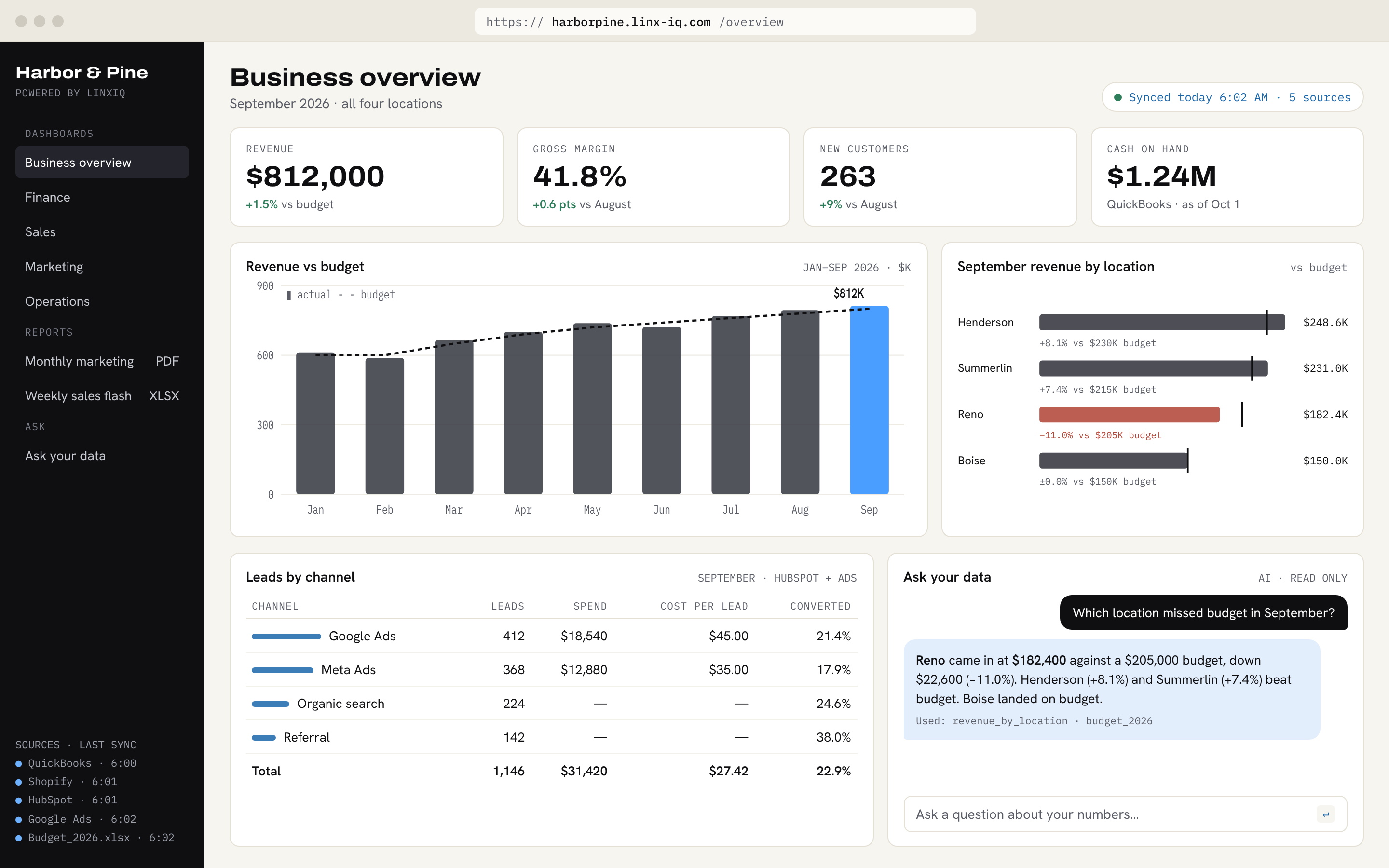Click the Organic search channel bar
This screenshot has height=868, width=1389.
coord(271,704)
